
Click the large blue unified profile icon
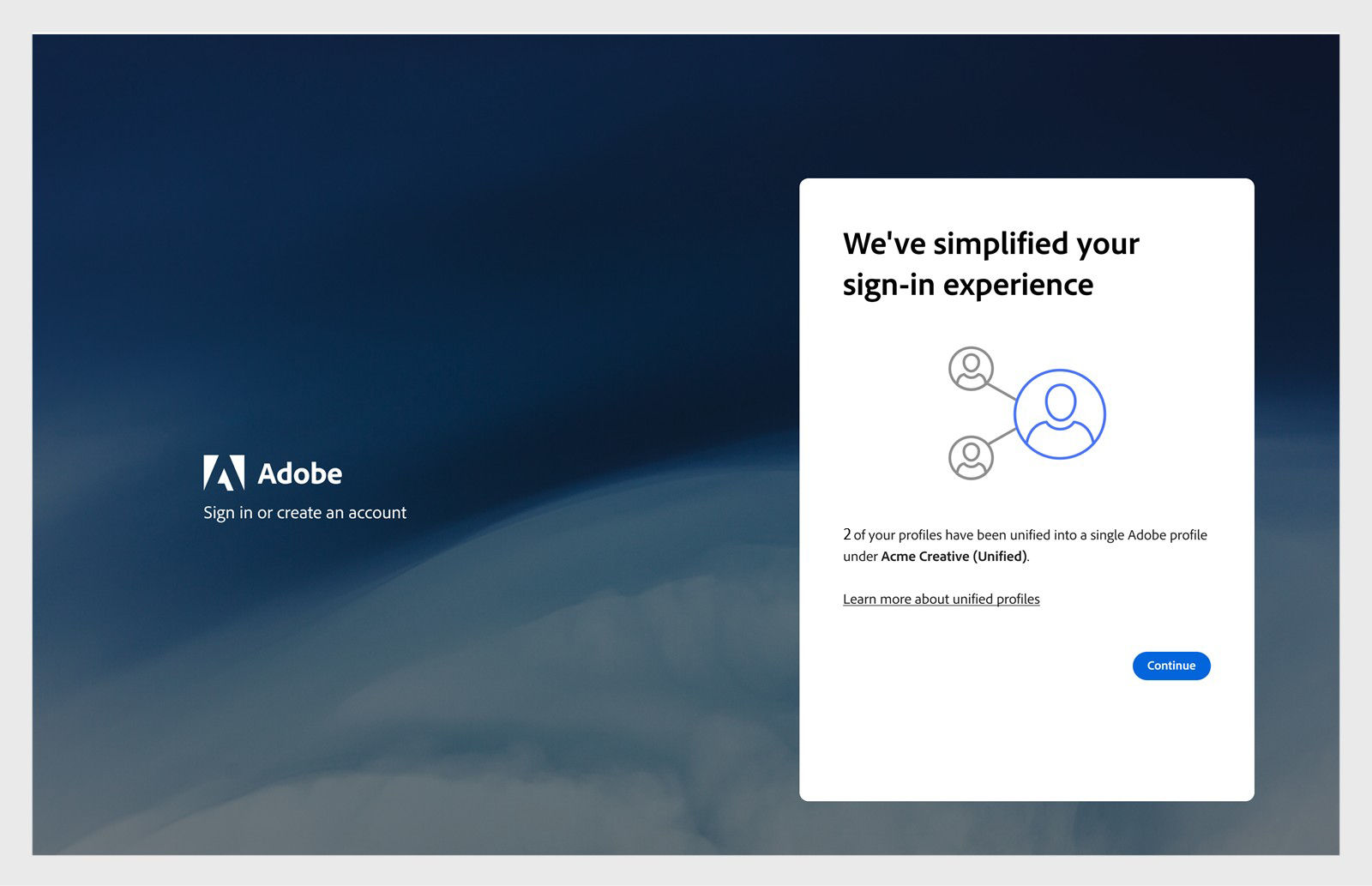coord(1060,414)
